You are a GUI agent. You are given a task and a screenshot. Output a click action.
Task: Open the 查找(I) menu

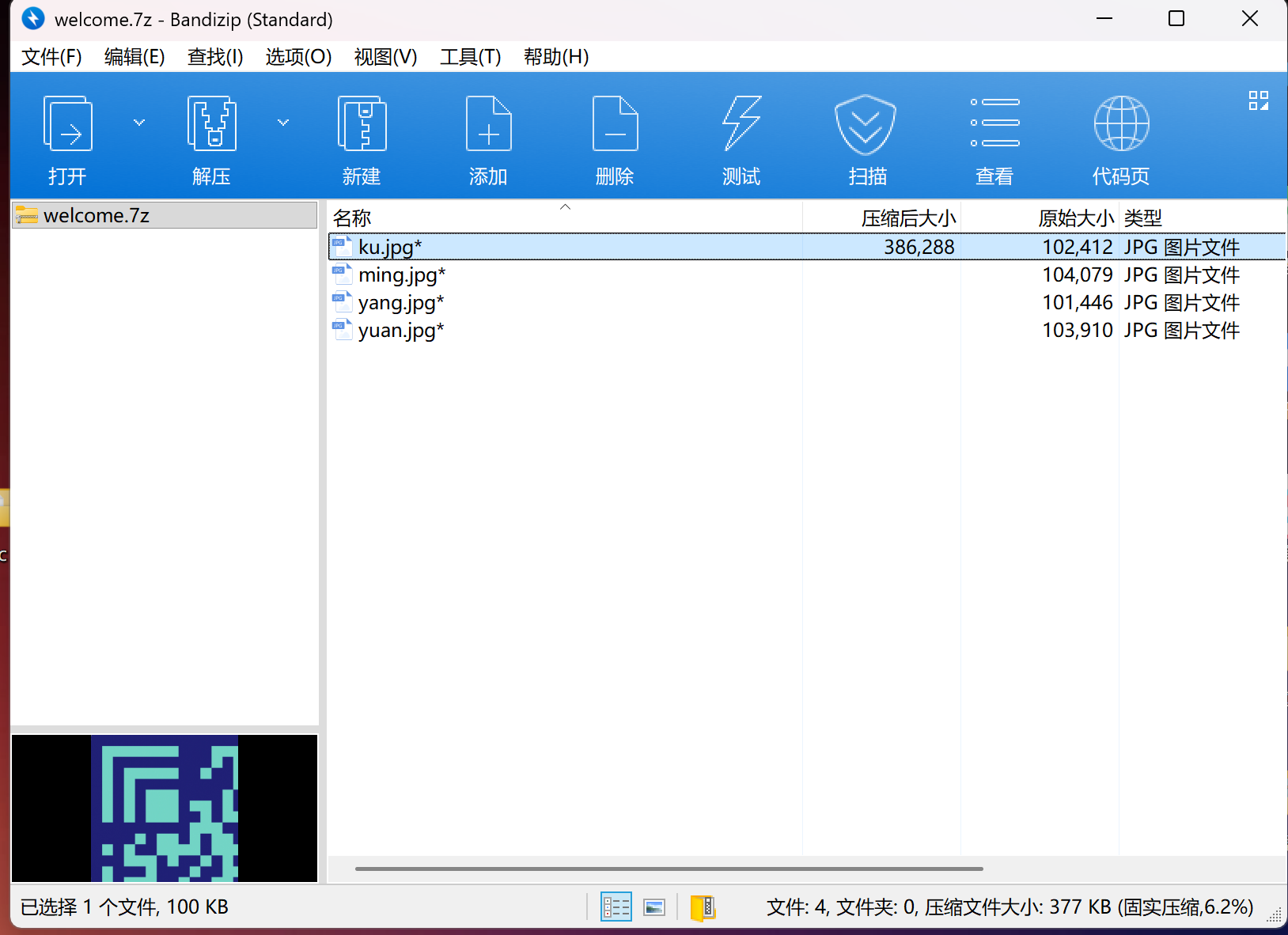point(215,57)
